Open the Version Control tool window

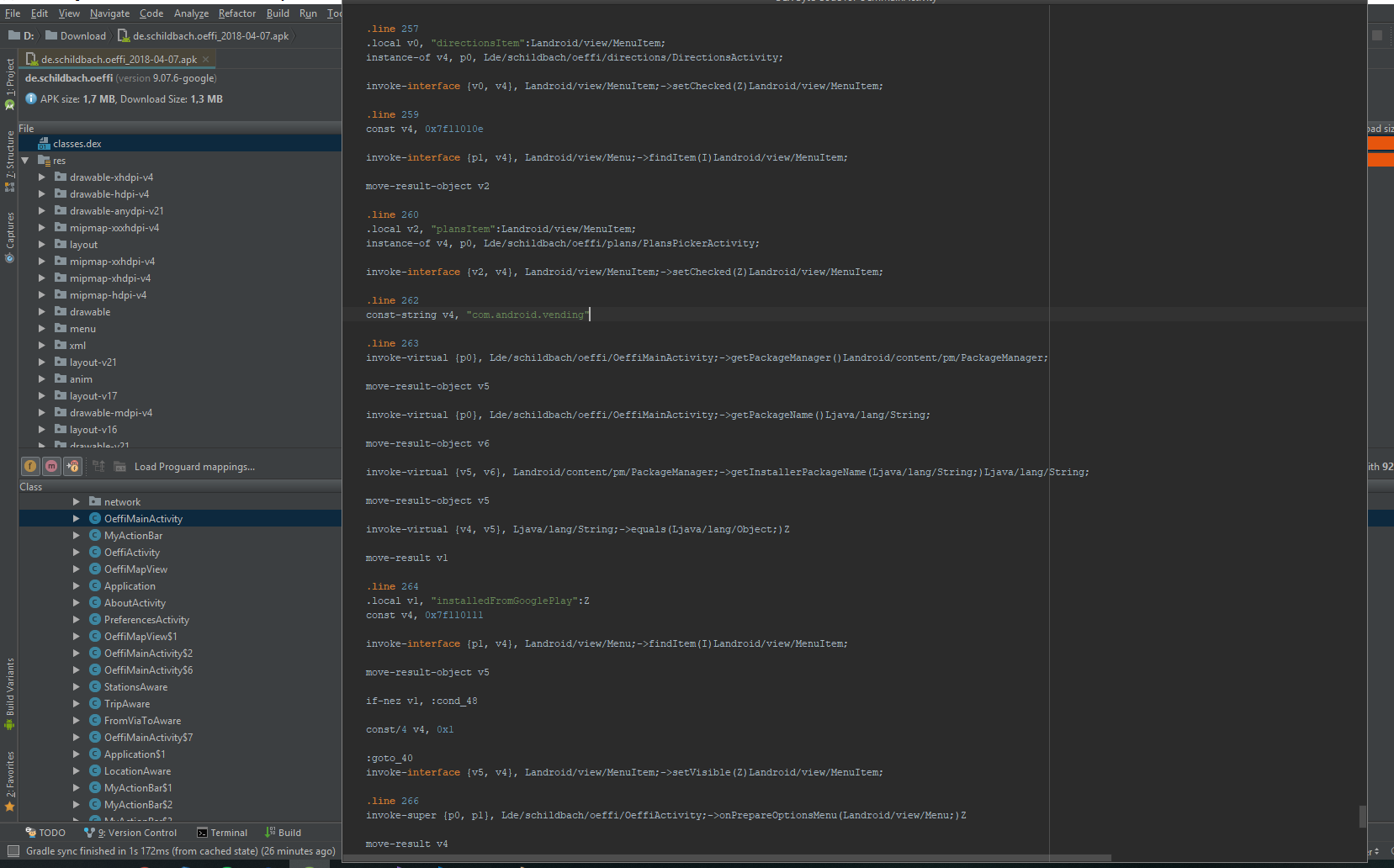(x=130, y=833)
